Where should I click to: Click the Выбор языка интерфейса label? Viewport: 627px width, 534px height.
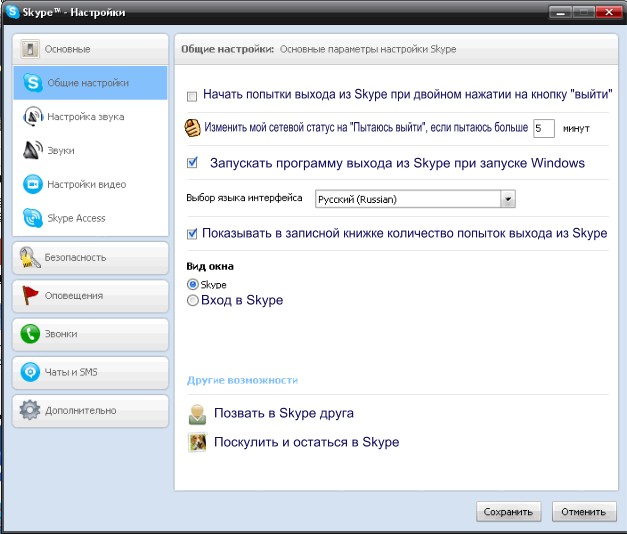244,198
